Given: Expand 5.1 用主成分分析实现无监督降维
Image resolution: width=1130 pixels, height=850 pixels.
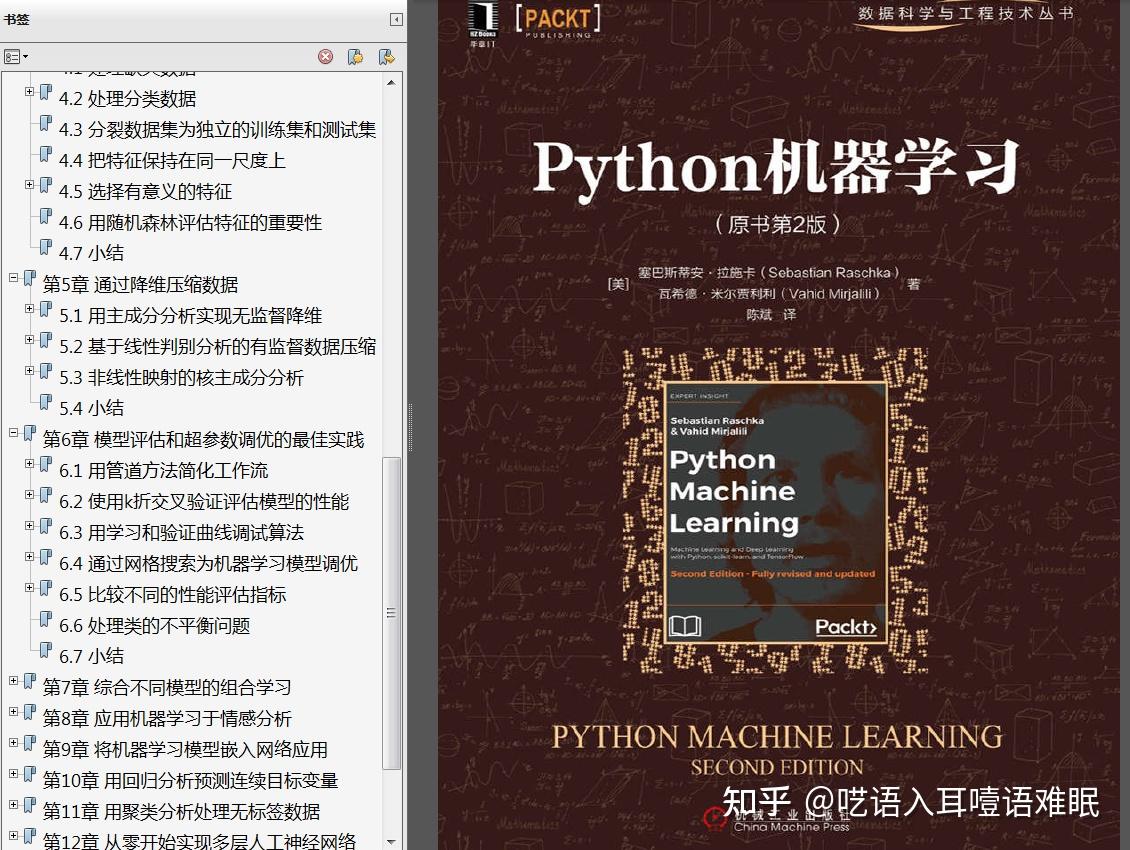Looking at the screenshot, I should (x=29, y=309).
